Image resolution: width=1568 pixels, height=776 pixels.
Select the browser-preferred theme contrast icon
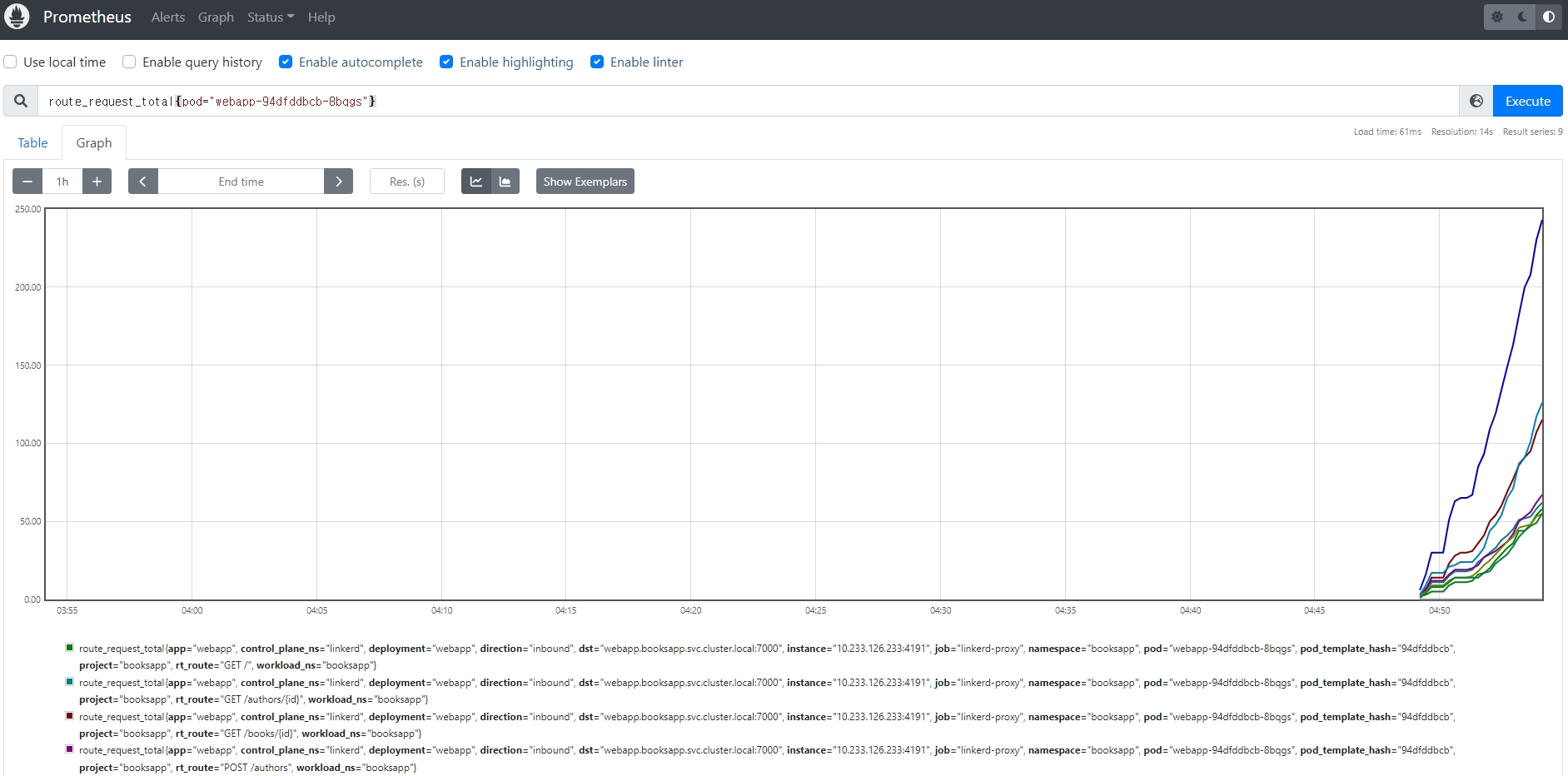(x=1548, y=17)
